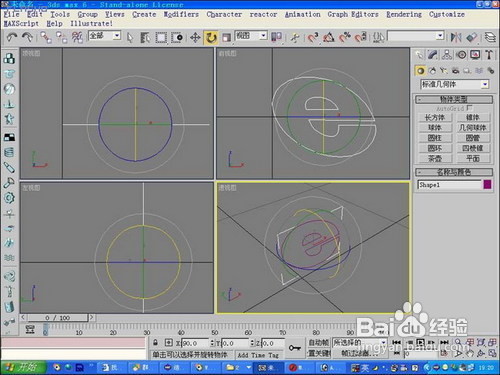Image resolution: width=500 pixels, height=375 pixels.
Task: Open the named selection sets dropdown
Action: coord(416,36)
